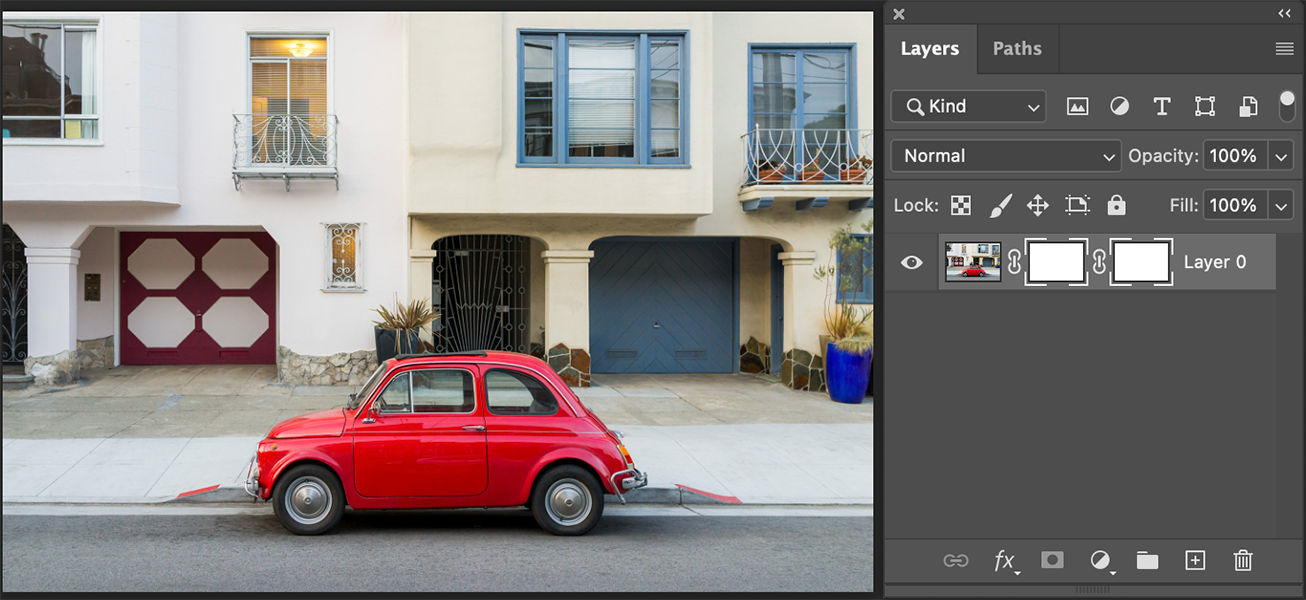Viewport: 1306px width, 600px height.
Task: Open the Opacity value dropdown
Action: point(1282,155)
